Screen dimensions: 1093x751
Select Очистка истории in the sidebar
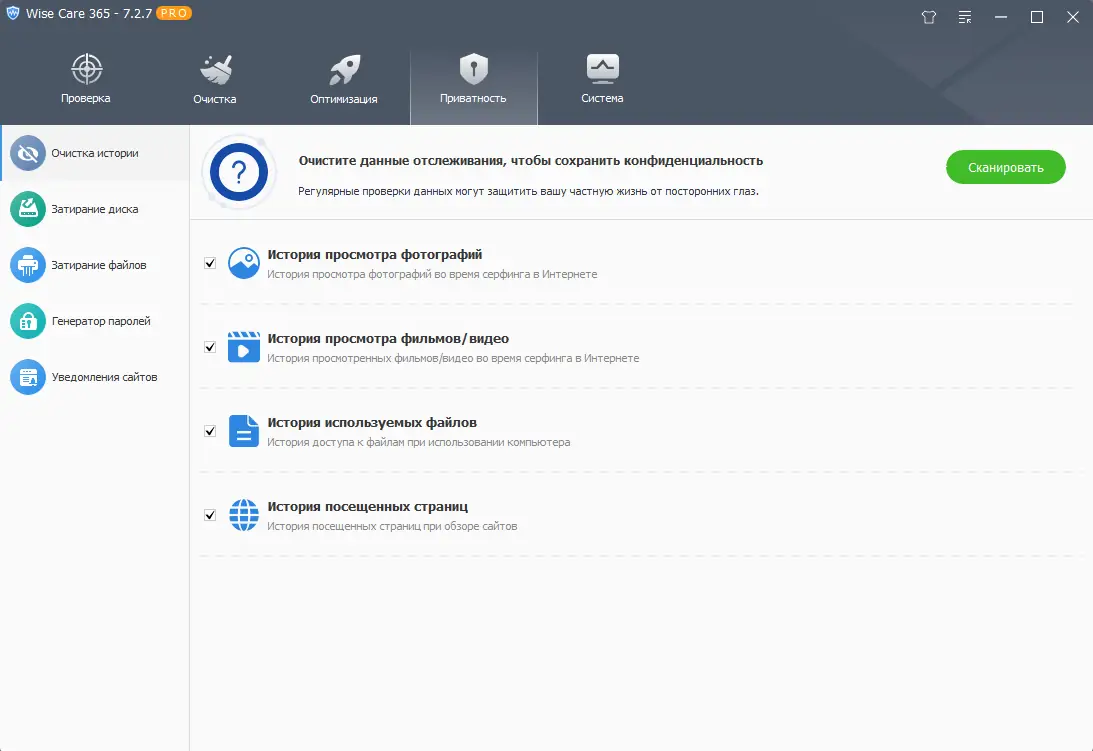[94, 153]
